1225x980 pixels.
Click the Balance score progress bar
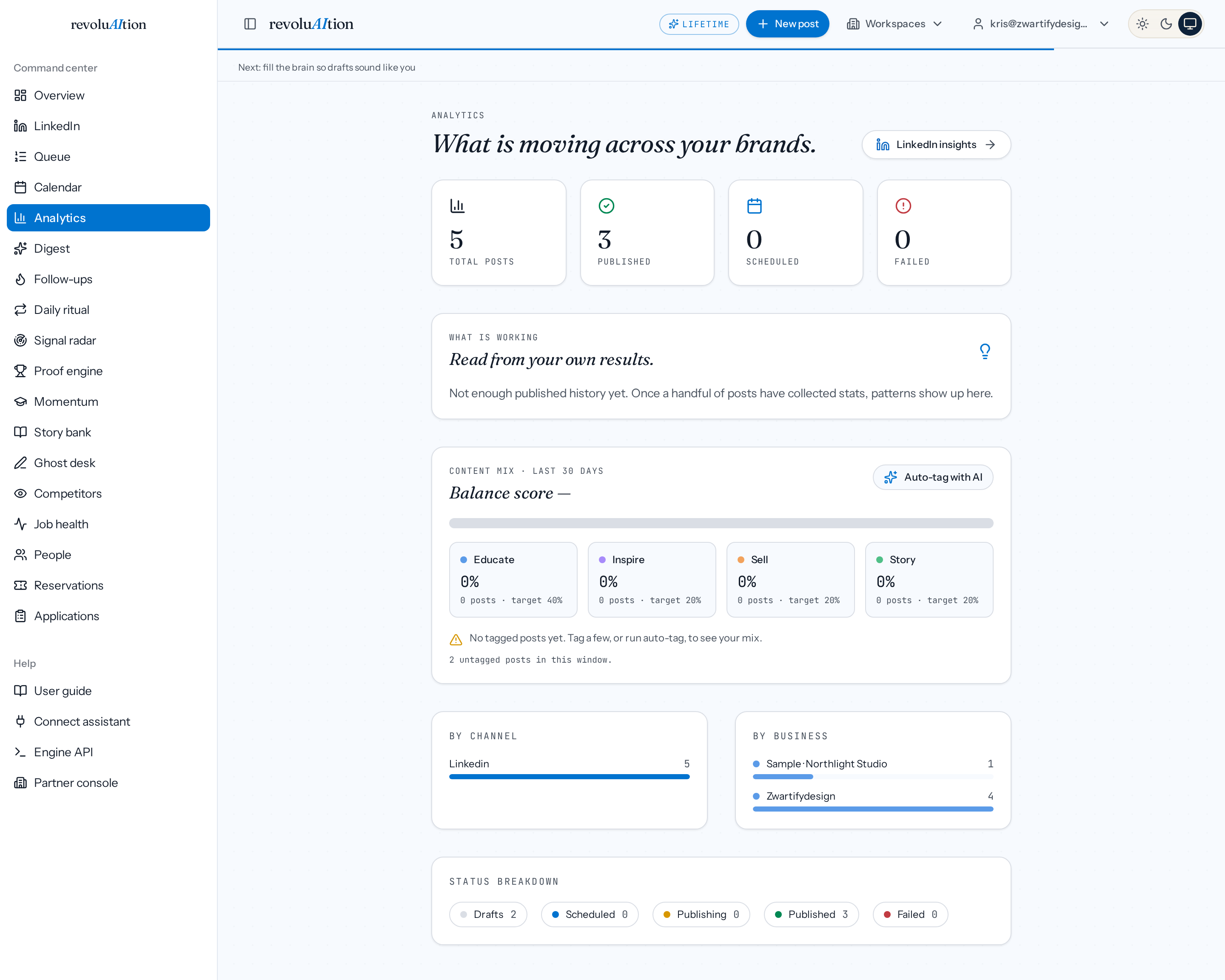[x=721, y=523]
